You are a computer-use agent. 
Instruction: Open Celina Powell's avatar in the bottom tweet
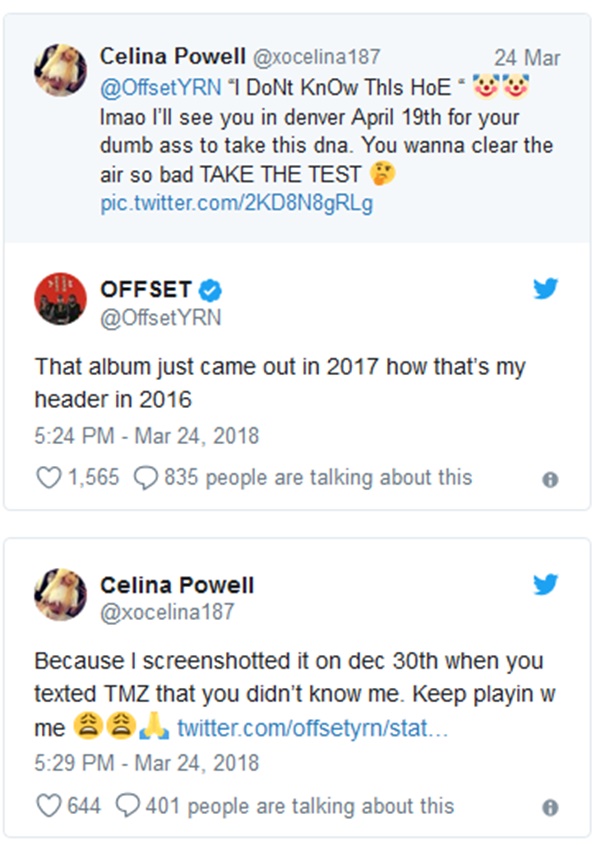[60, 594]
